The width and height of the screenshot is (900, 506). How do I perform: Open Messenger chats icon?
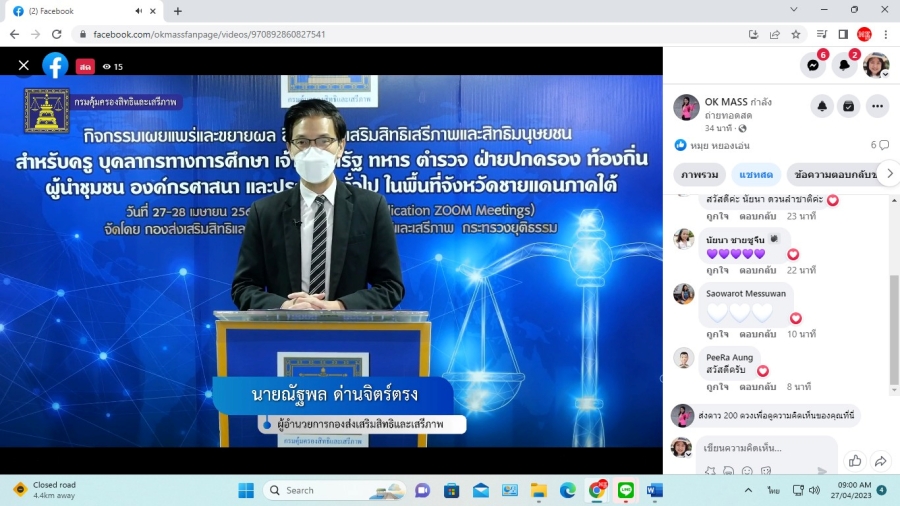[x=814, y=65]
